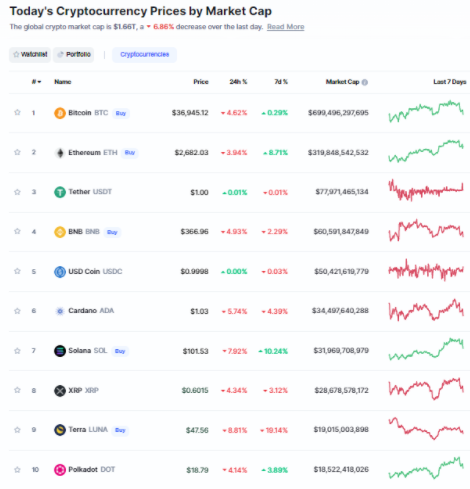Screen dimensions: 470x489
Task: Click the XRP black logo icon
Action: tap(60, 390)
